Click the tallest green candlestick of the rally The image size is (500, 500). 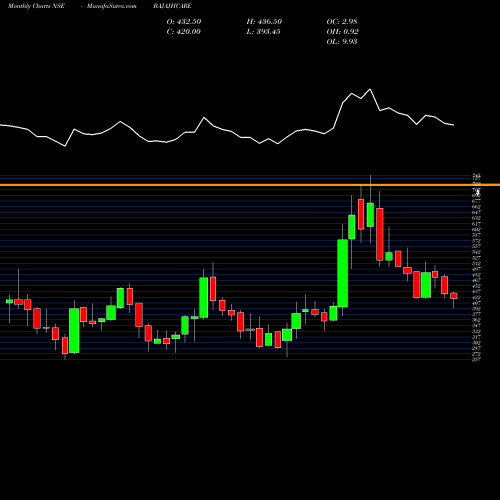tap(343, 273)
